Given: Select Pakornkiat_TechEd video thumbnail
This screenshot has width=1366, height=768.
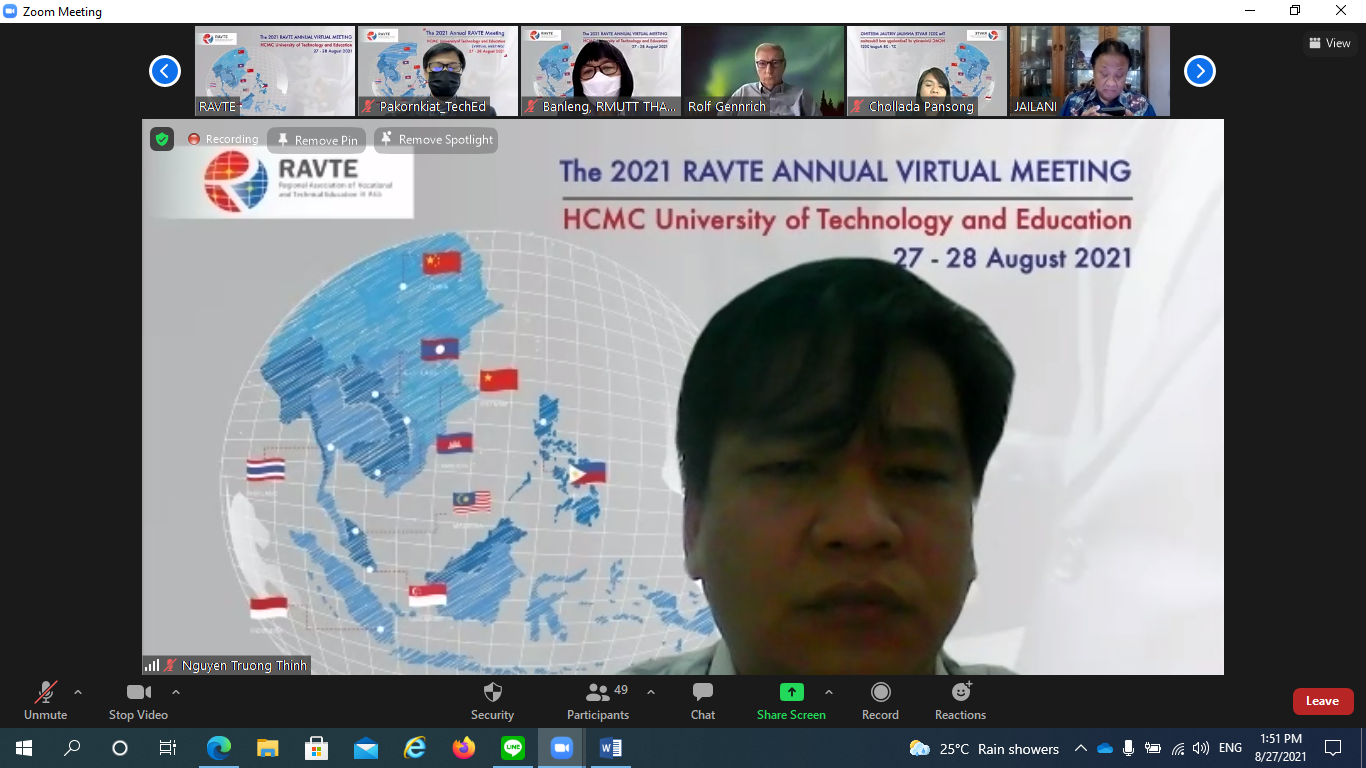Looking at the screenshot, I should tap(438, 71).
